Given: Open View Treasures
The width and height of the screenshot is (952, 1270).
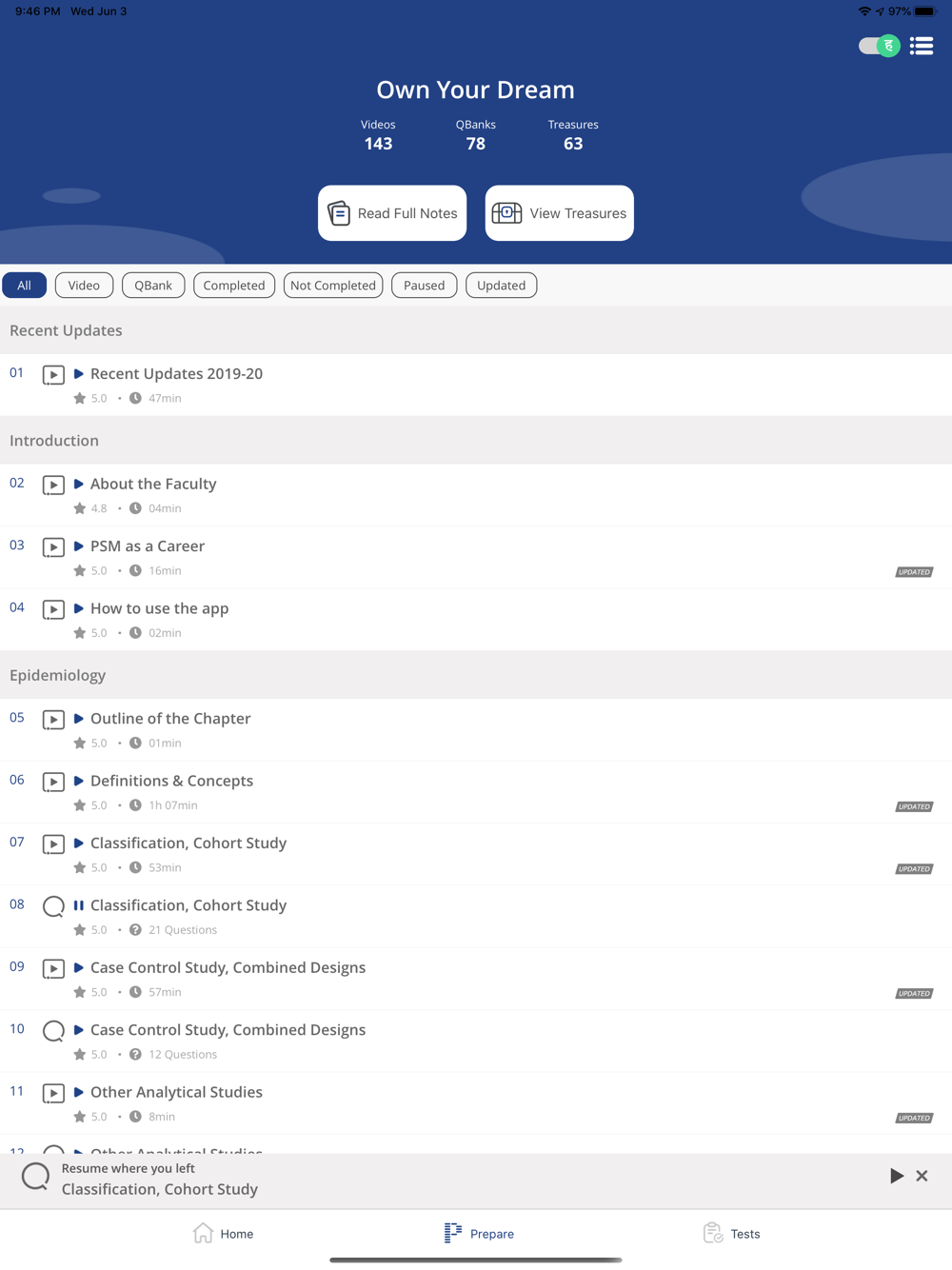Looking at the screenshot, I should [x=560, y=213].
